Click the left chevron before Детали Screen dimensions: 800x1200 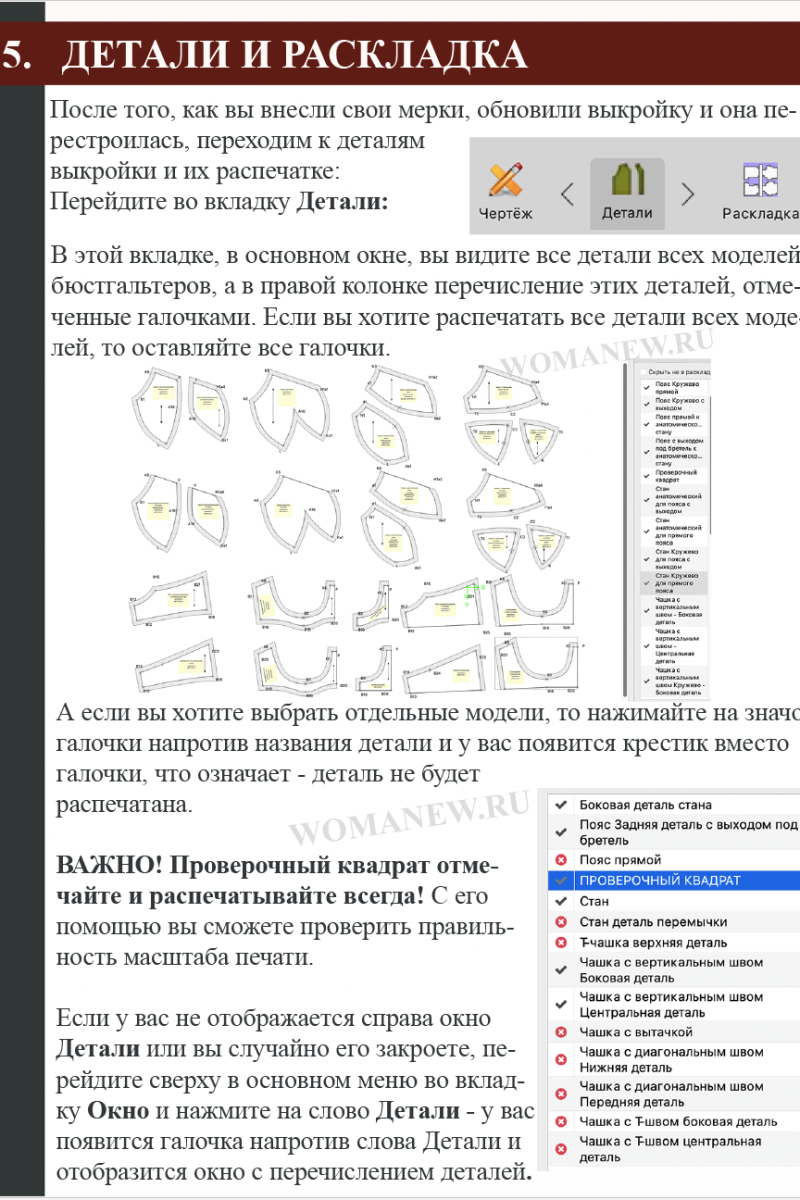(567, 192)
